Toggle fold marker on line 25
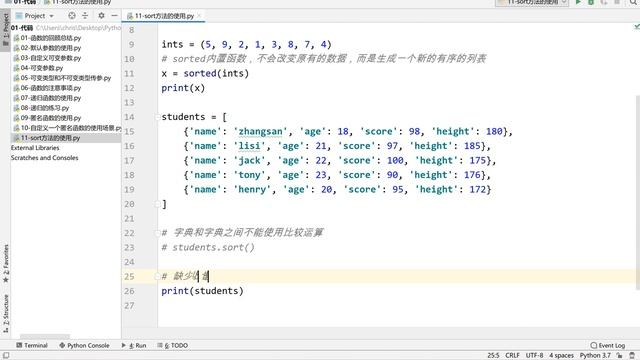This screenshot has height=360, width=640. point(158,277)
